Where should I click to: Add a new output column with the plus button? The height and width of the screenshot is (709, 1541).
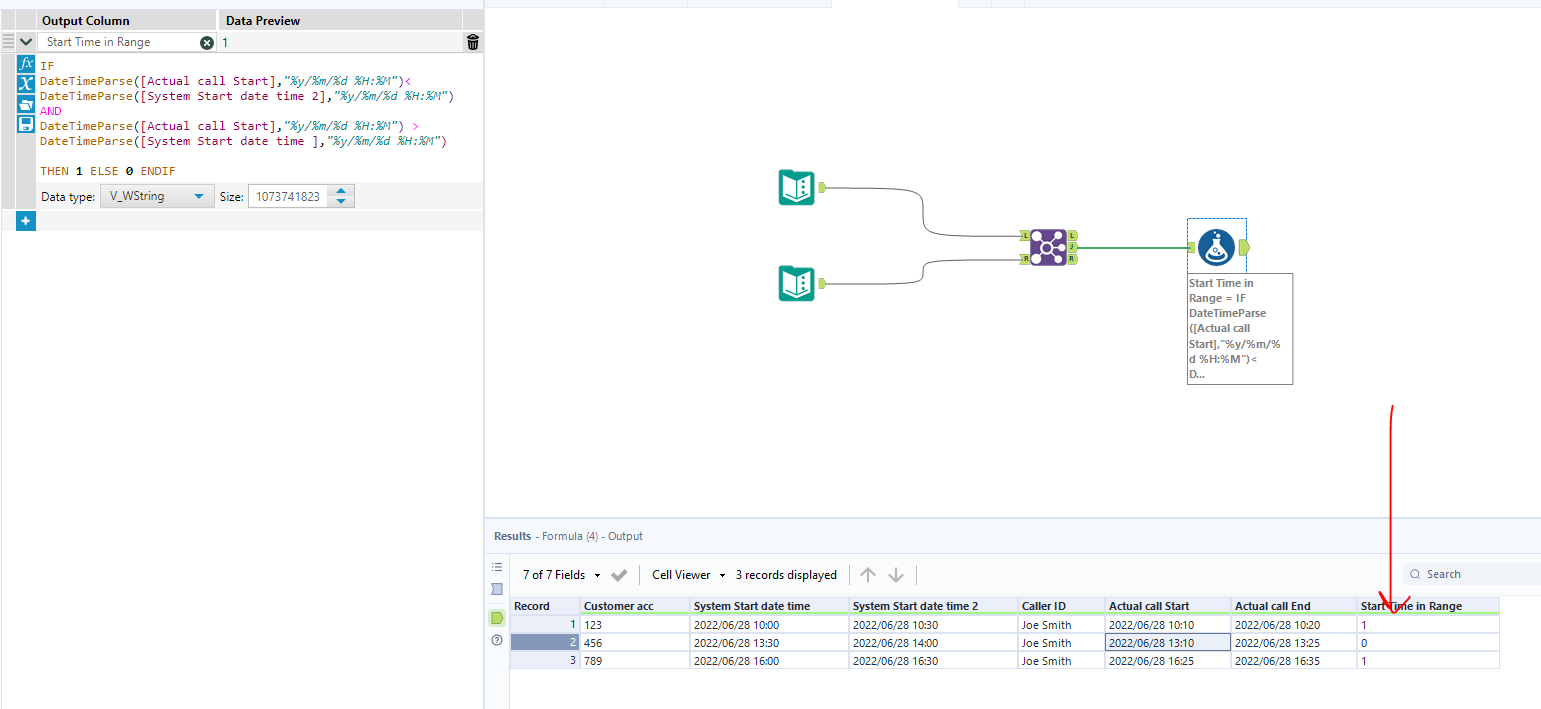click(25, 221)
